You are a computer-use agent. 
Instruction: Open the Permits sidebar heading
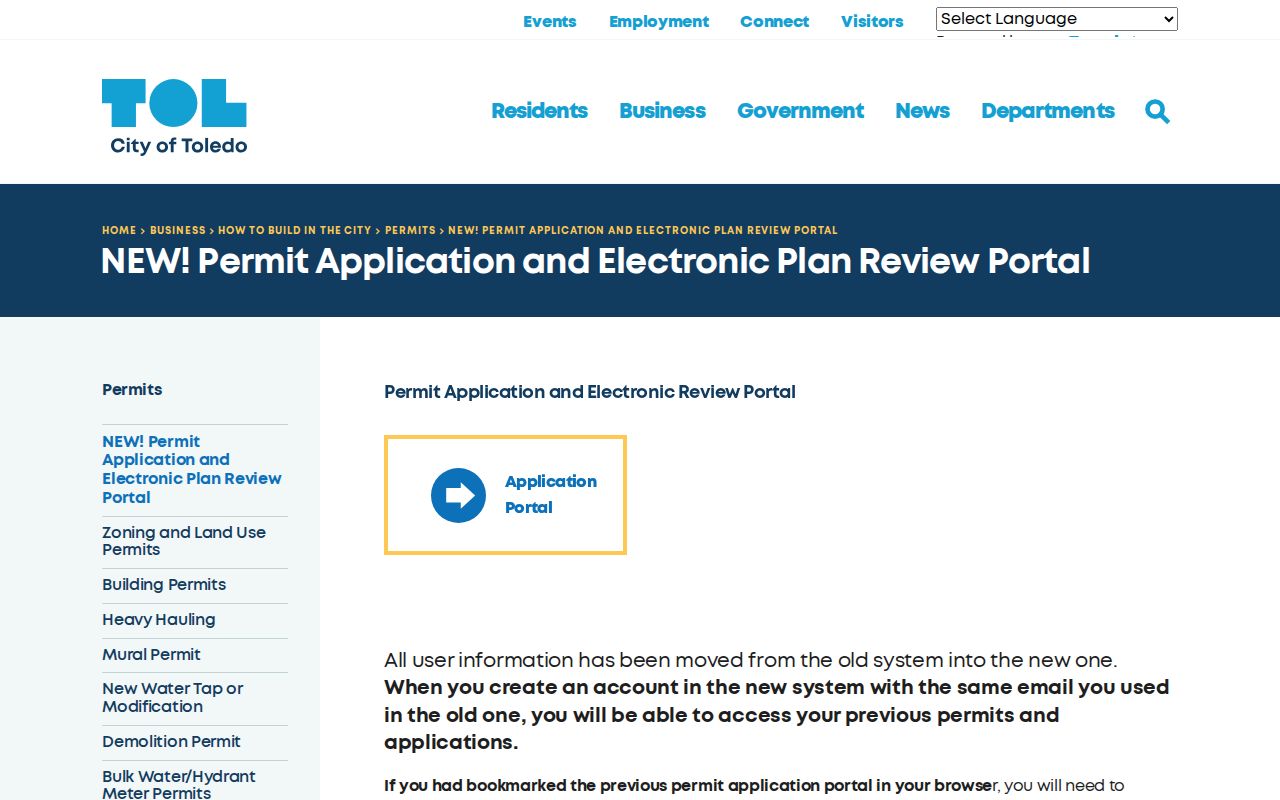coord(132,390)
